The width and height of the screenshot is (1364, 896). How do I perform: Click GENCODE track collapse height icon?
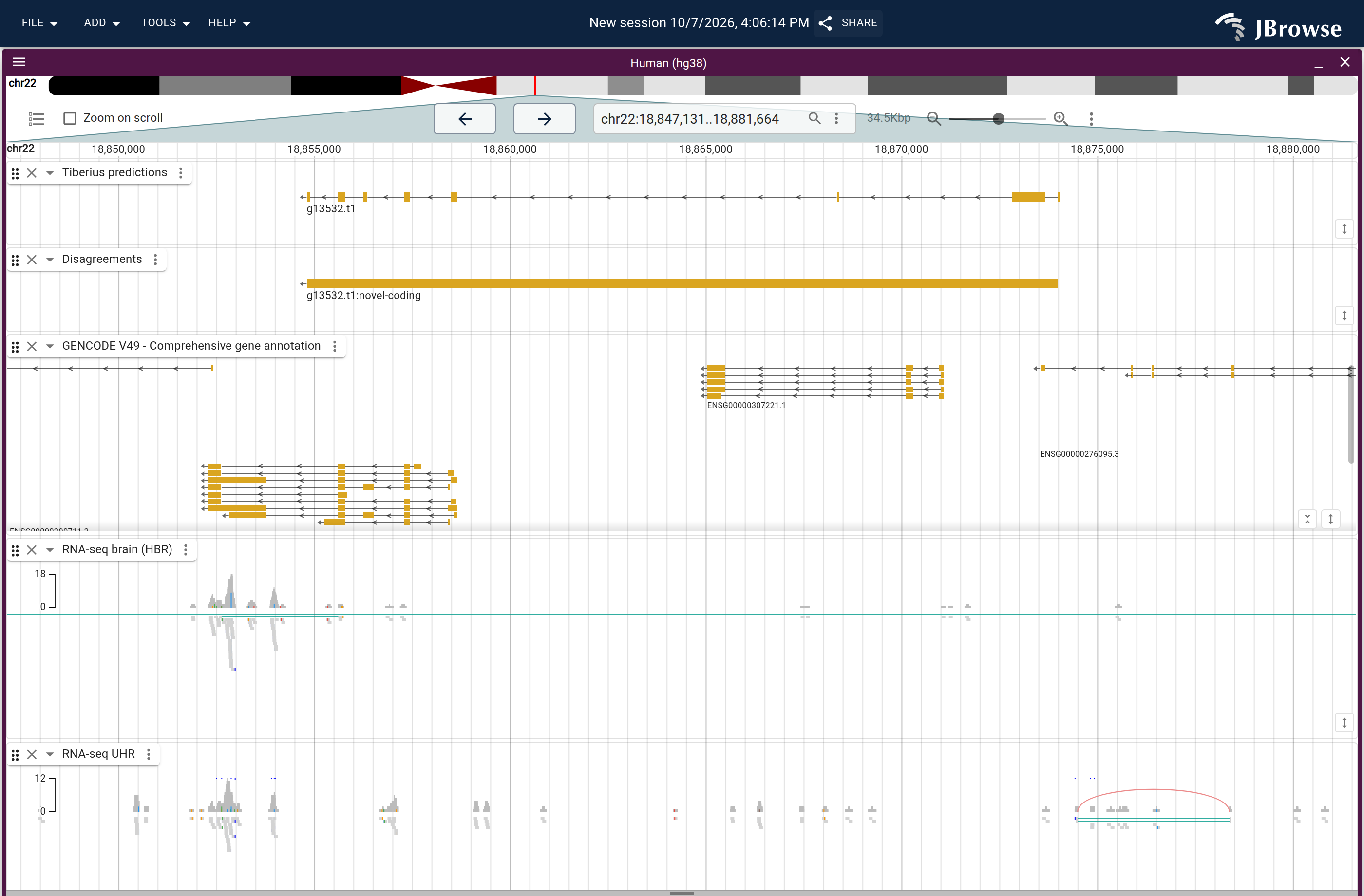point(1307,519)
